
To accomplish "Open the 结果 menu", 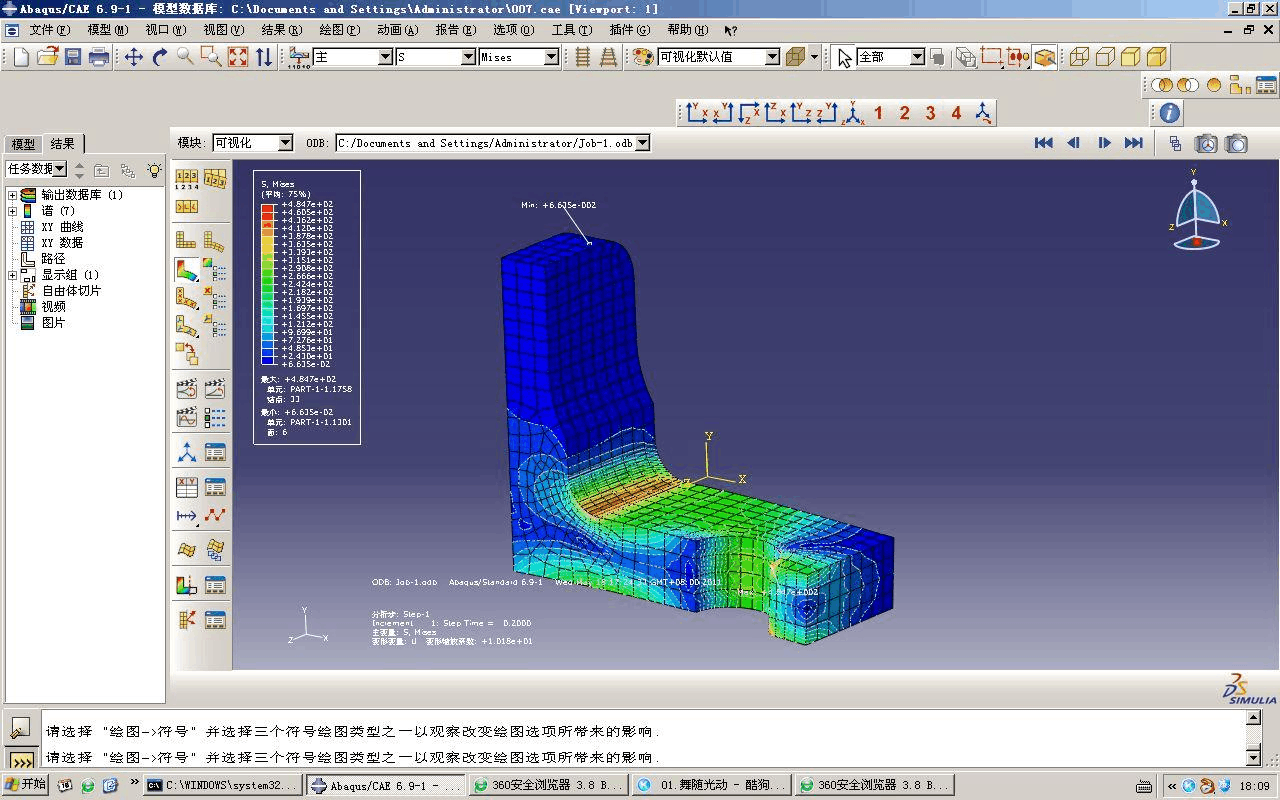I will point(281,29).
